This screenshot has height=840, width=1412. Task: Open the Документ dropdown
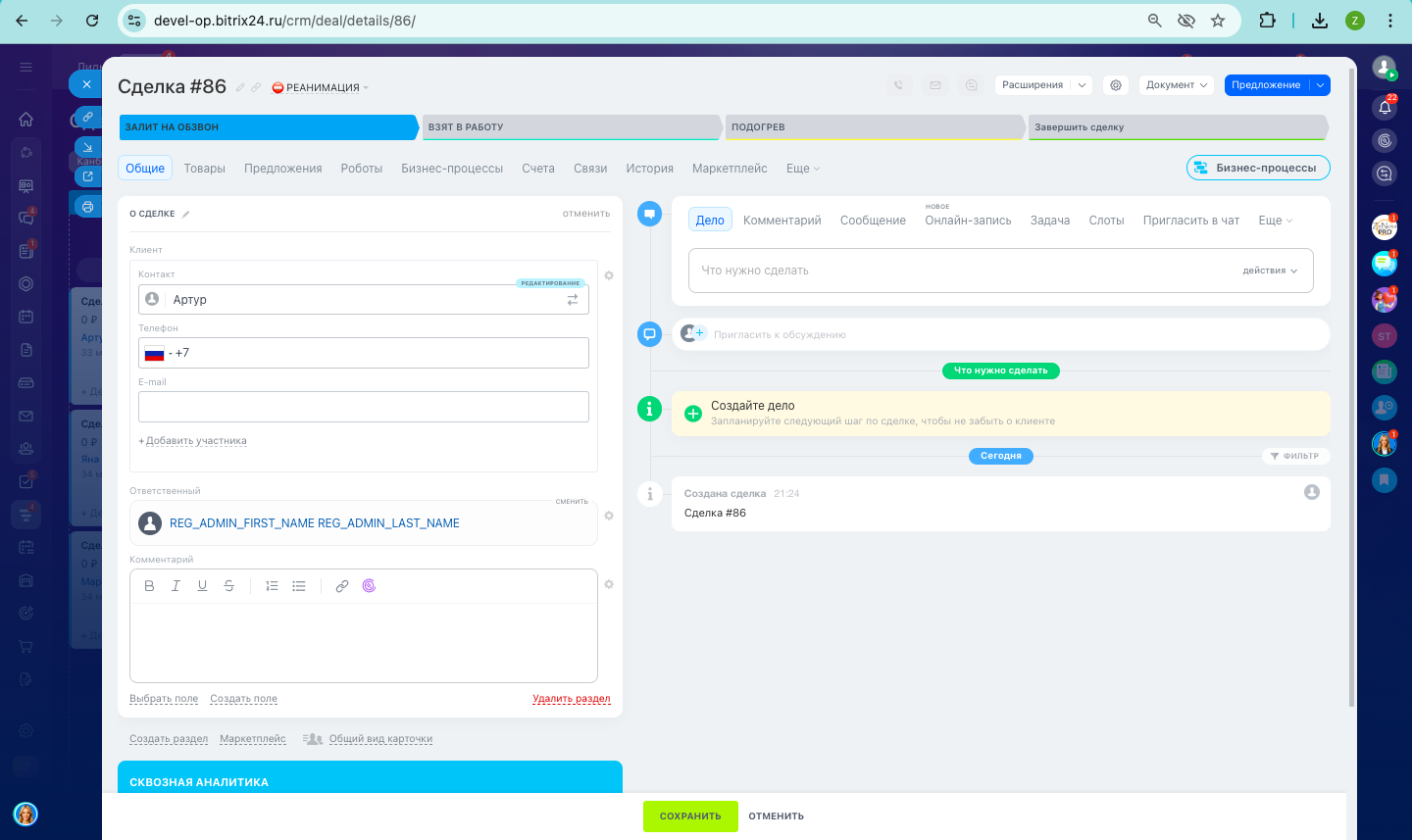pos(1176,85)
